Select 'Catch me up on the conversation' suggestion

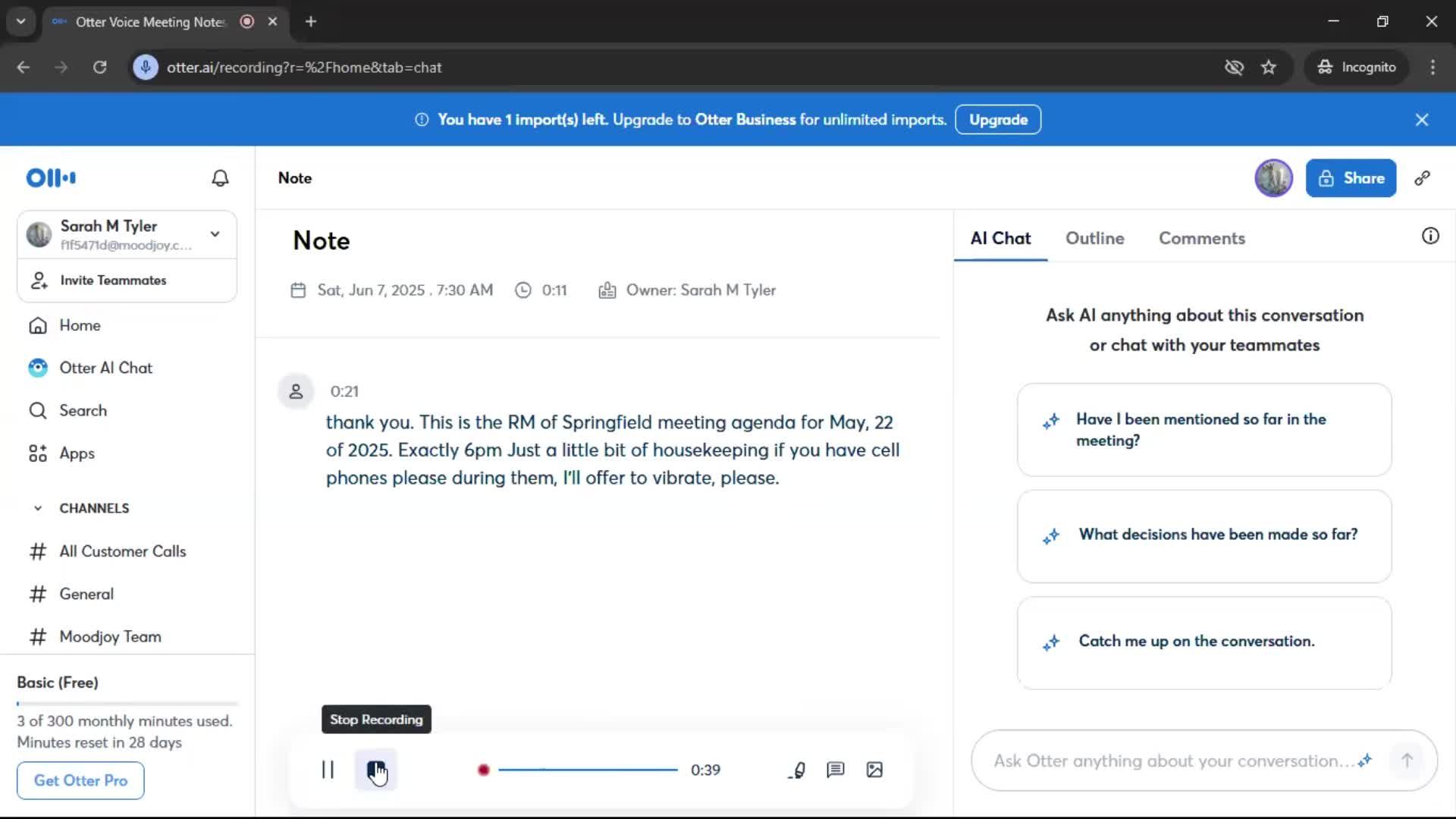(1204, 643)
